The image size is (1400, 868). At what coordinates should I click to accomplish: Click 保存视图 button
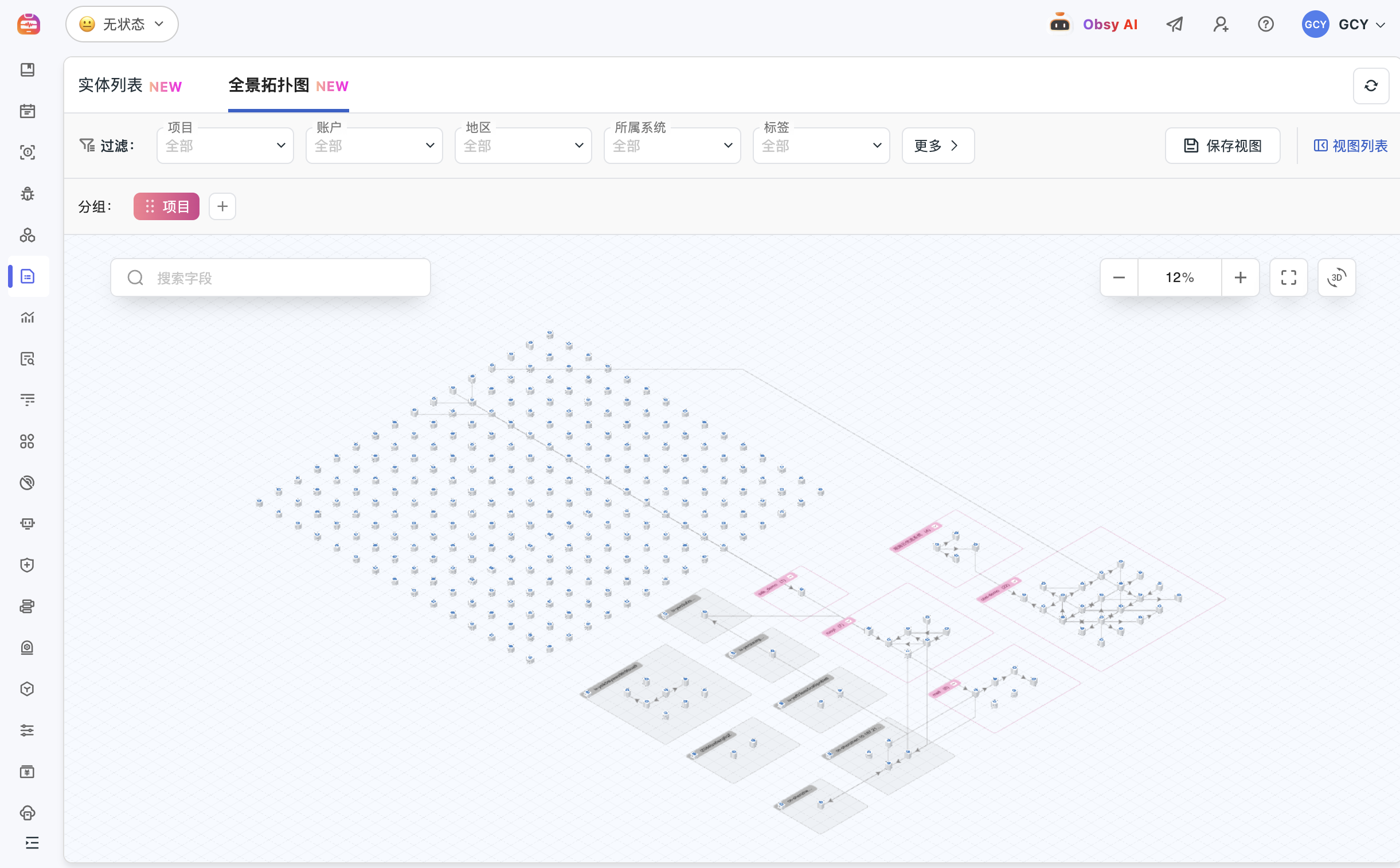(x=1223, y=145)
